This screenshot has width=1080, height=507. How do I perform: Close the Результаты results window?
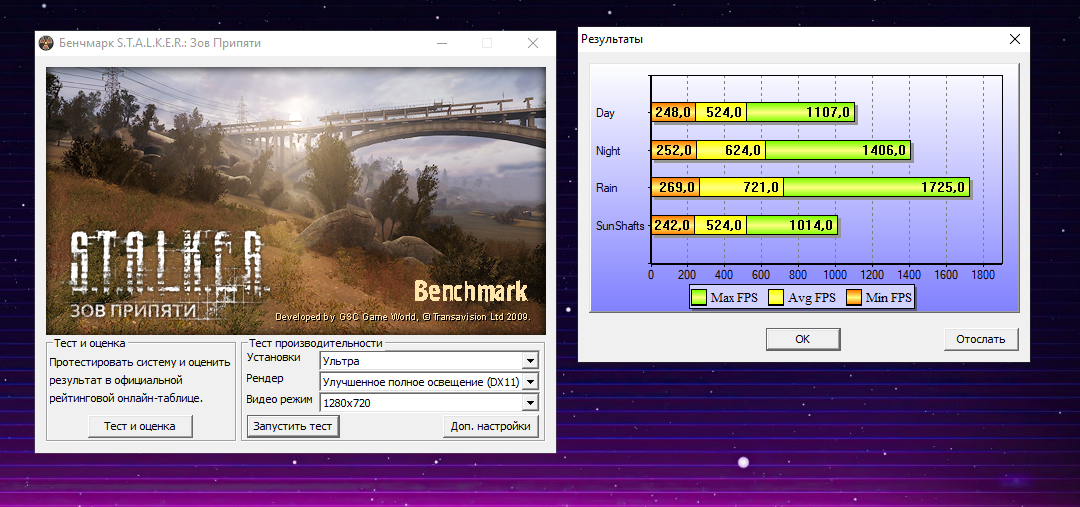pos(1014,39)
